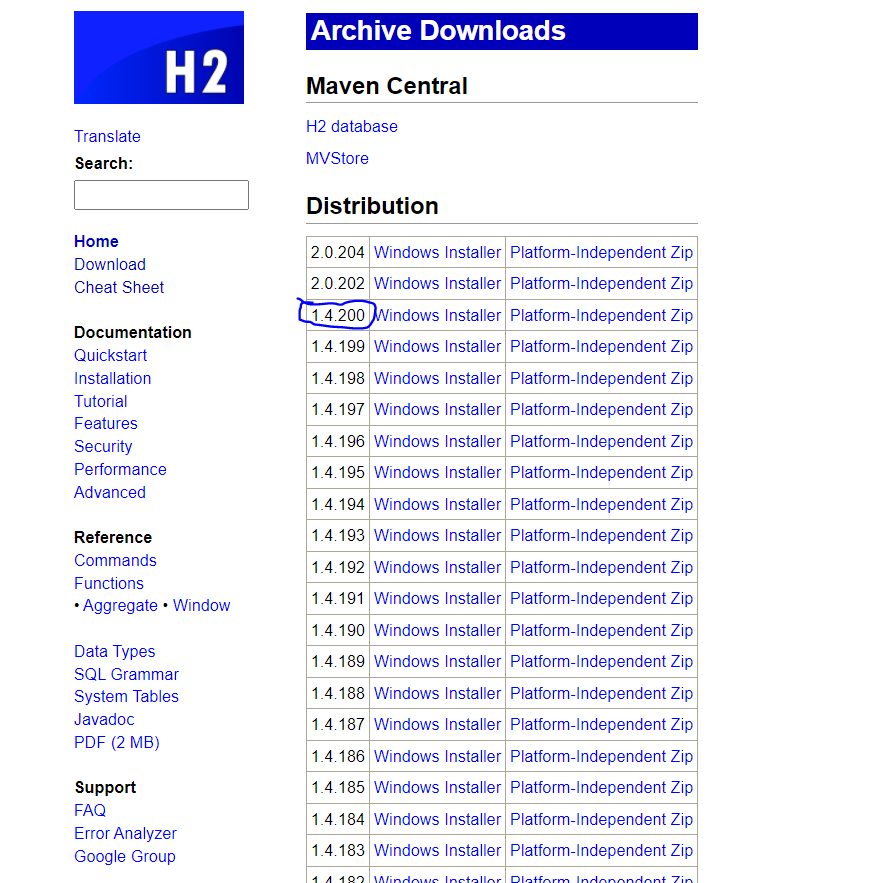Download Windows Installer for version 1.4.183
885x883 pixels.
coord(437,850)
